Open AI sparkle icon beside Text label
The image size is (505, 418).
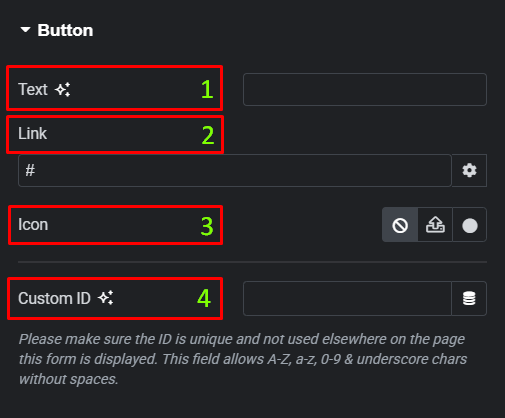point(63,89)
